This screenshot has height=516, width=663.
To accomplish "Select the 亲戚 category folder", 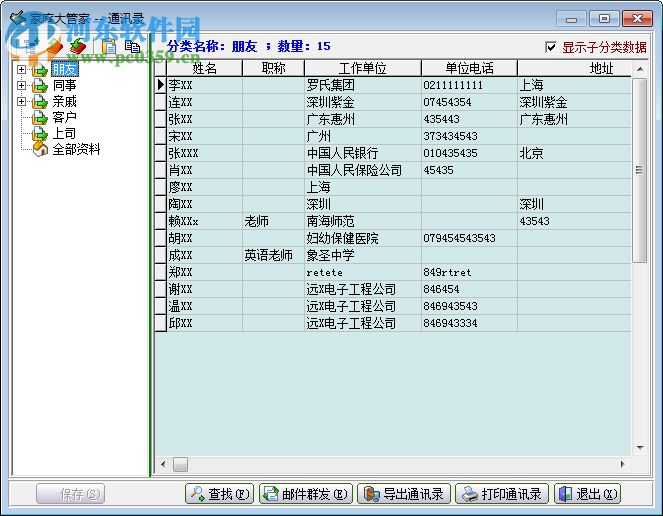I will (64, 102).
